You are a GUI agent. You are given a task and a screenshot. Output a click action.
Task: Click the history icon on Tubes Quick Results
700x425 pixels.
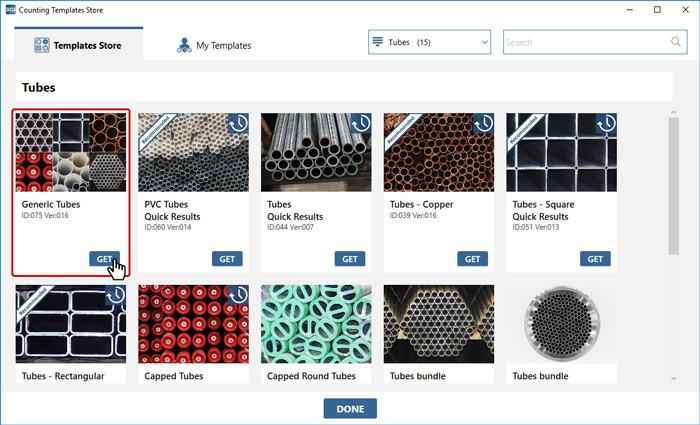(361, 124)
